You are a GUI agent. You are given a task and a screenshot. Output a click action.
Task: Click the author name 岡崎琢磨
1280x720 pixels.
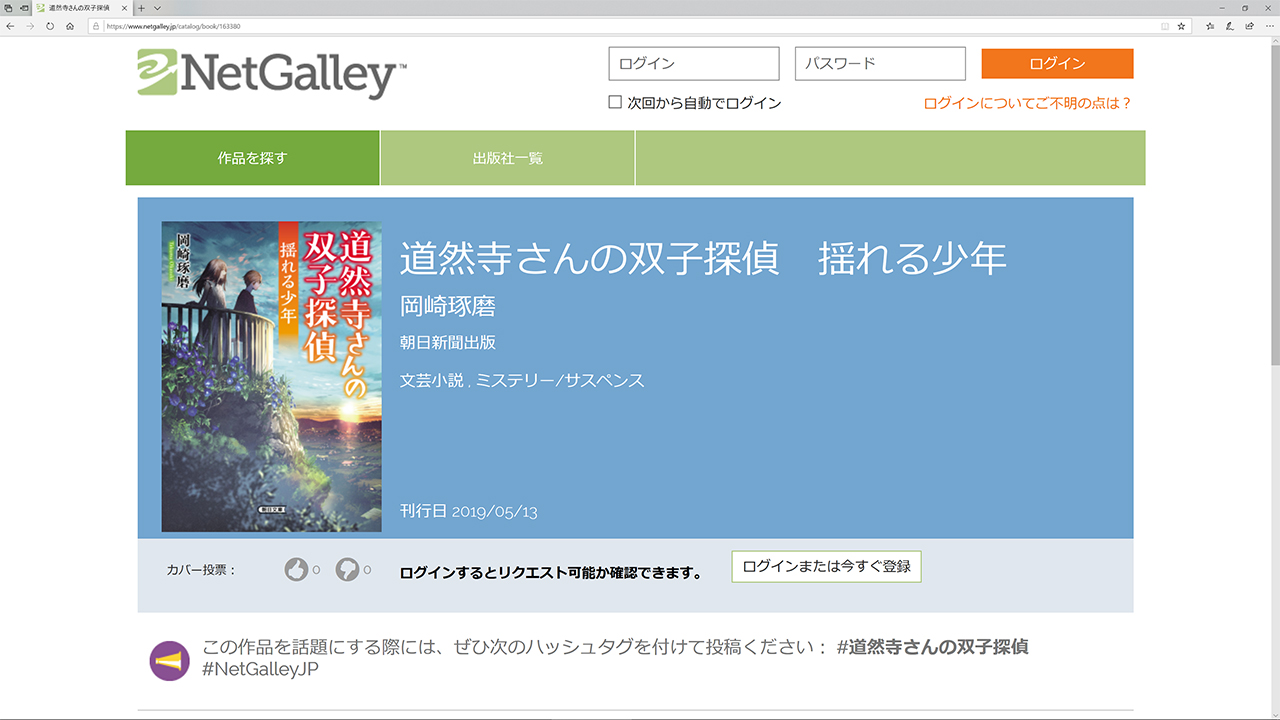pos(448,307)
